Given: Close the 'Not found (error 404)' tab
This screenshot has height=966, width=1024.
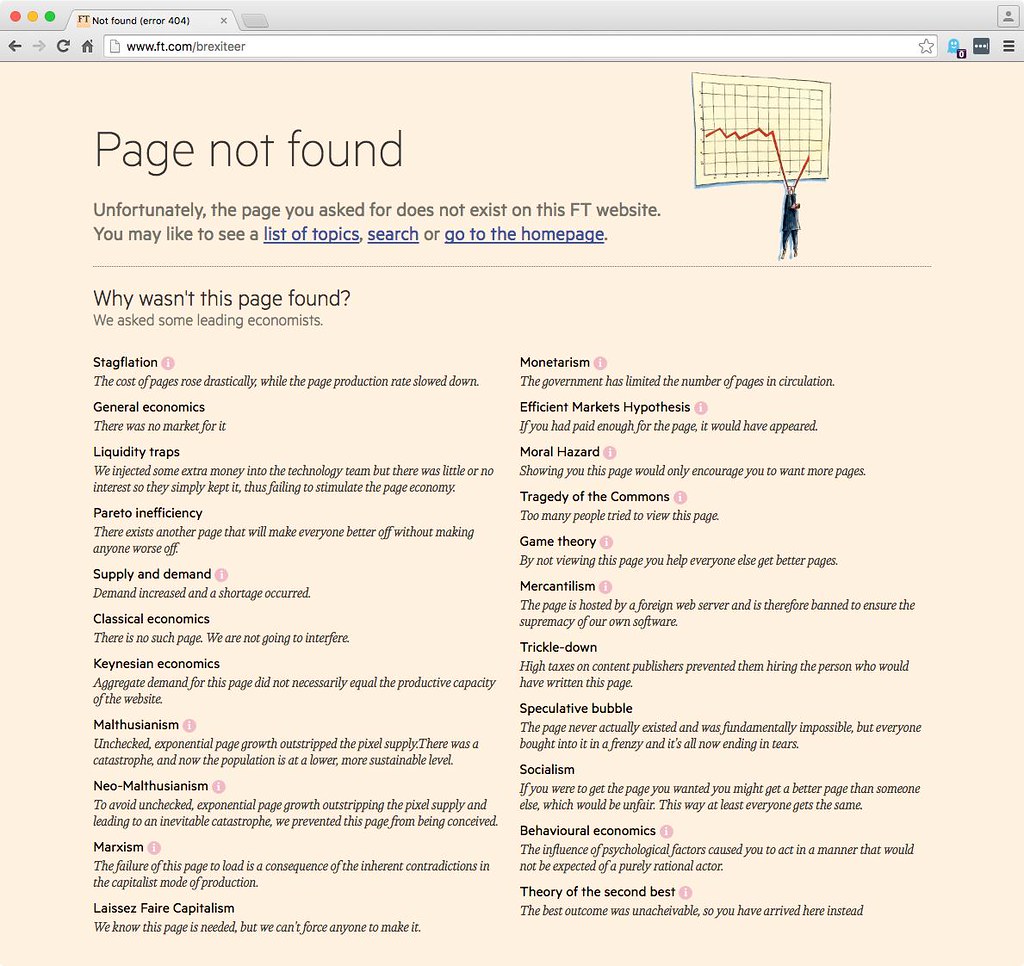Looking at the screenshot, I should click(223, 21).
